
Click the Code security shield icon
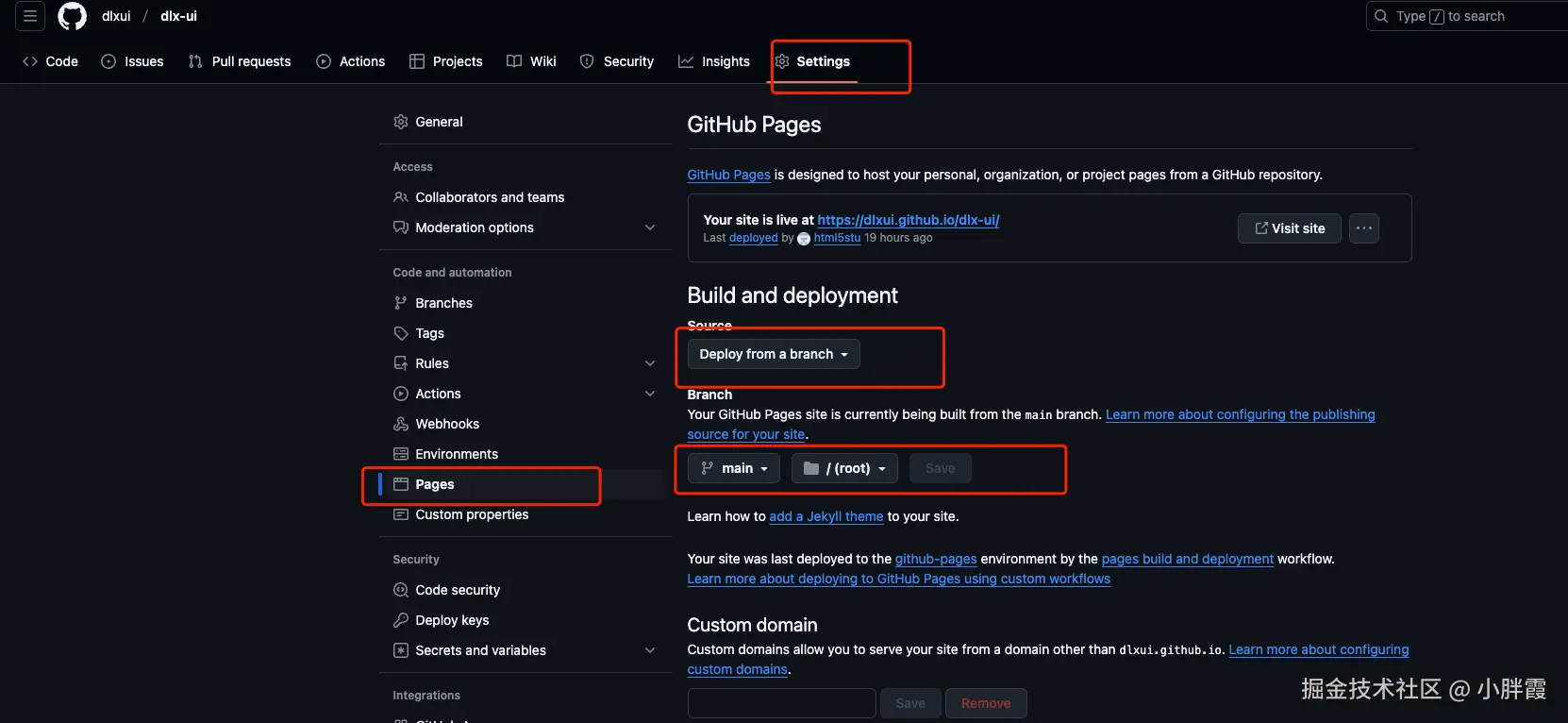[x=401, y=590]
